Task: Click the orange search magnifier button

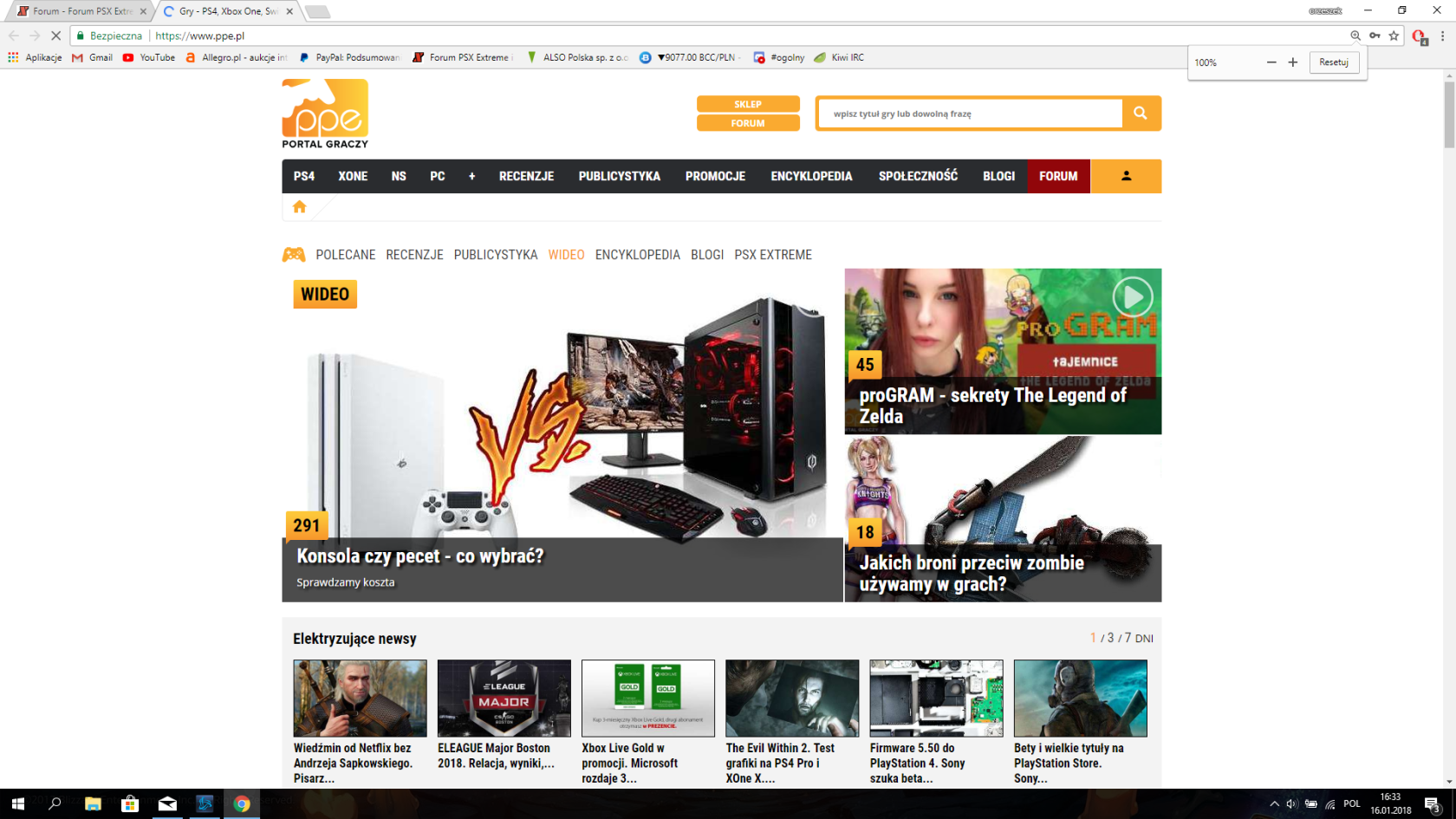Action: [1141, 114]
